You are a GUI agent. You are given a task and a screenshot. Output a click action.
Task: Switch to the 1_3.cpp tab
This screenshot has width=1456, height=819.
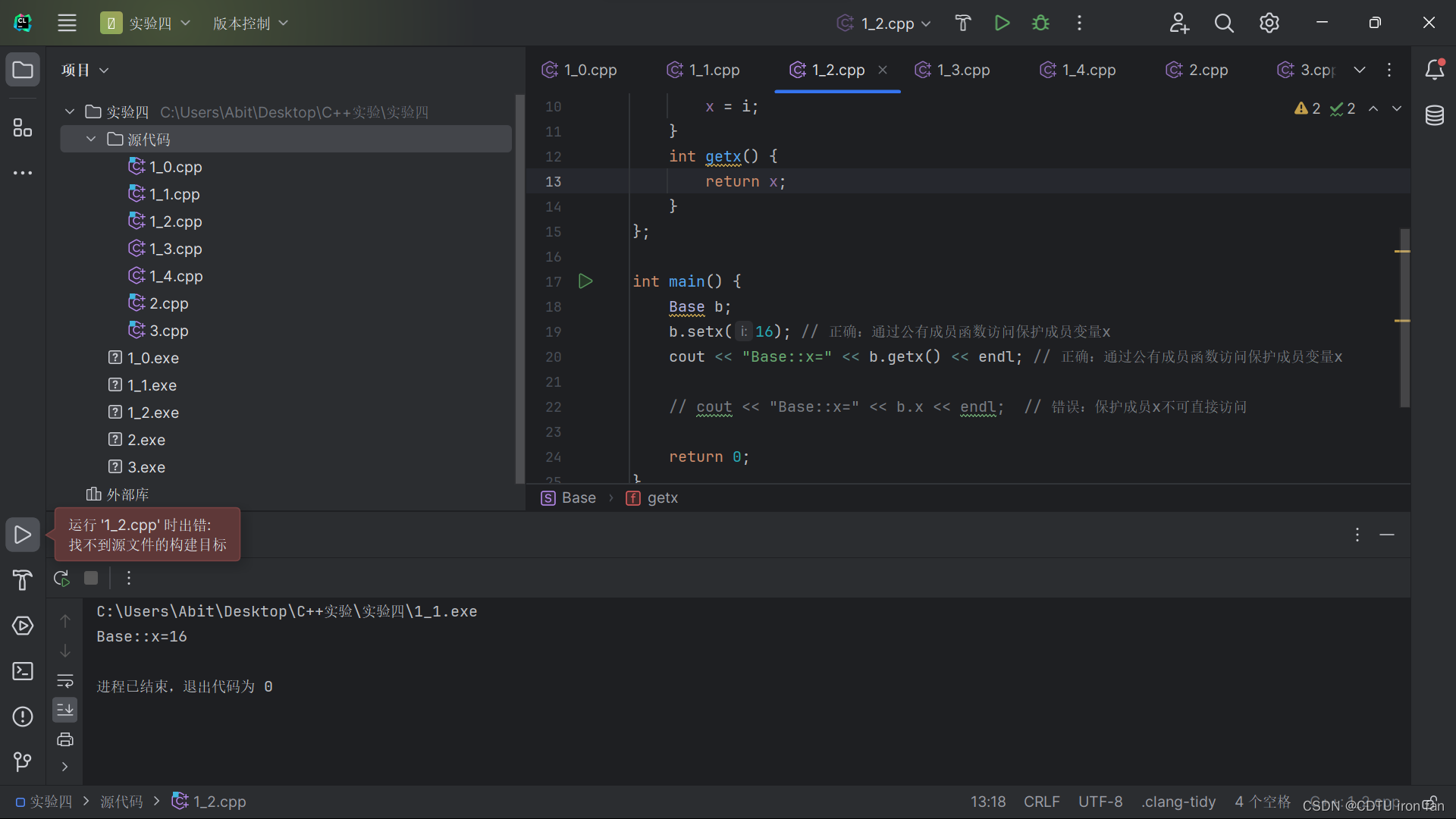[962, 70]
